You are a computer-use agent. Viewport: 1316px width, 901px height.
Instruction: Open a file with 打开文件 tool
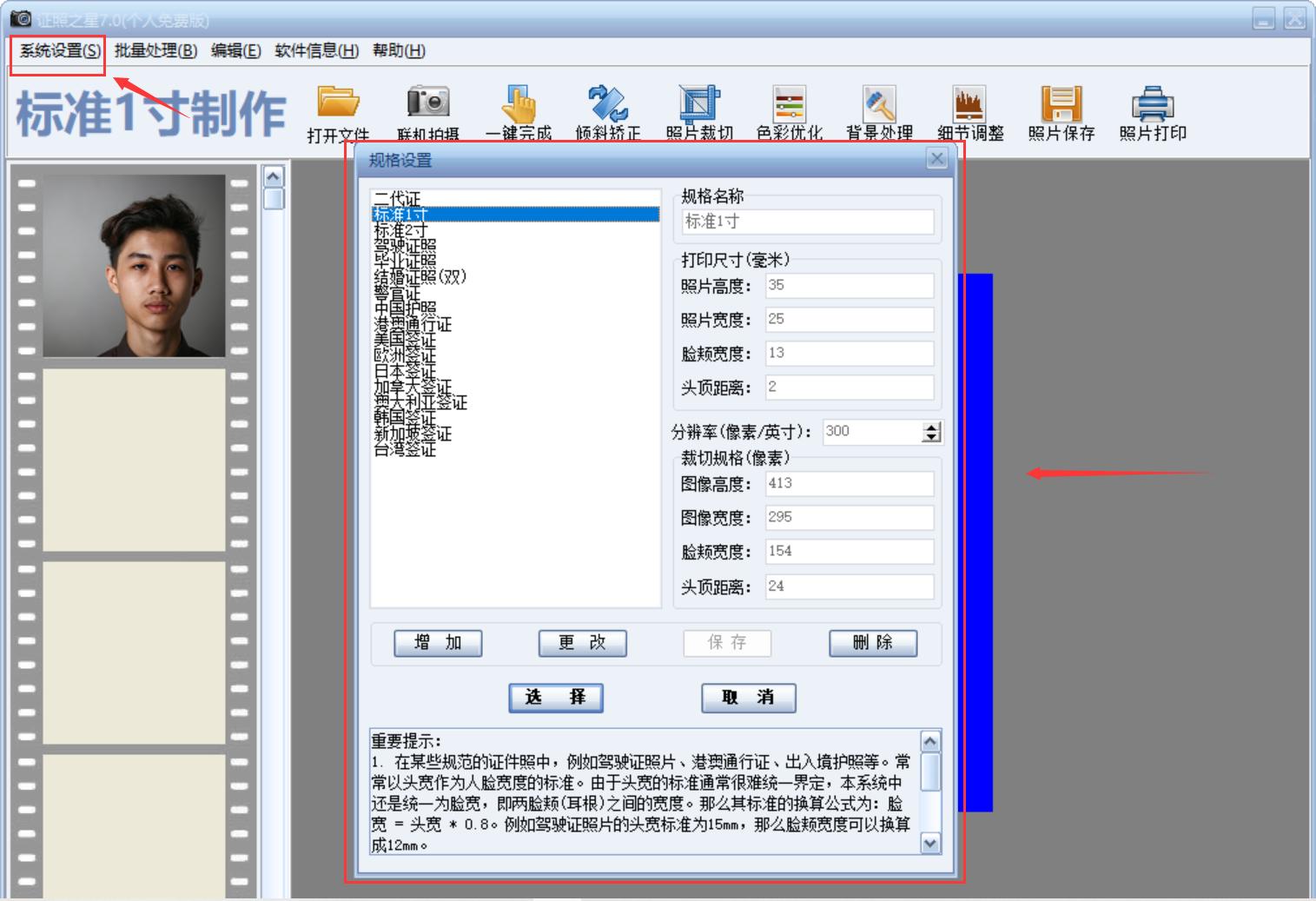tap(339, 109)
